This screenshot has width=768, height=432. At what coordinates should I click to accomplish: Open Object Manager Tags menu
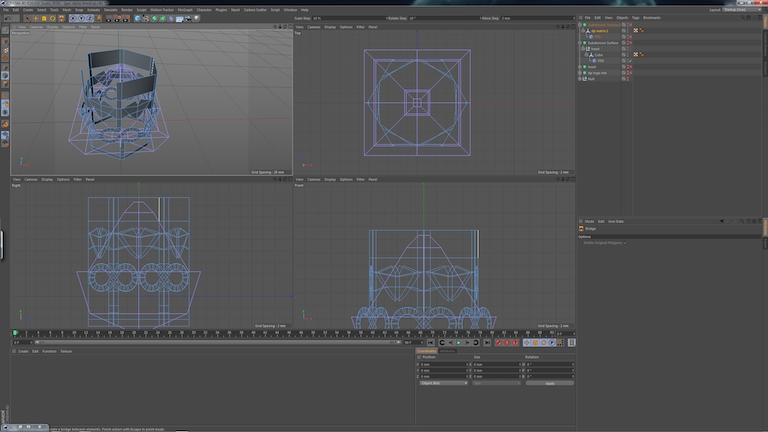point(635,18)
